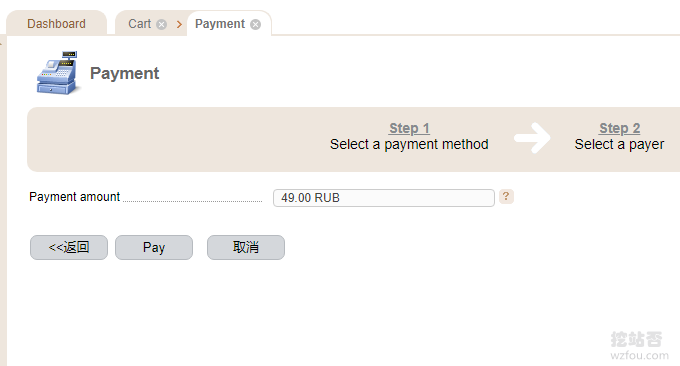This screenshot has width=680, height=366.
Task: Focus the 49.00 RUB amount field
Action: [384, 198]
